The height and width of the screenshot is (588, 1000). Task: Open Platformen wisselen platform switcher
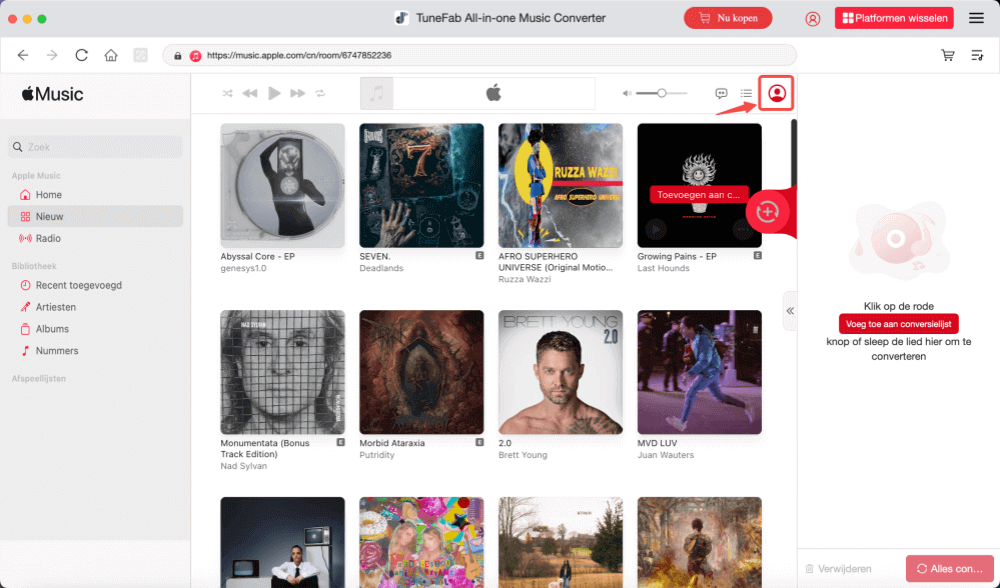[894, 18]
